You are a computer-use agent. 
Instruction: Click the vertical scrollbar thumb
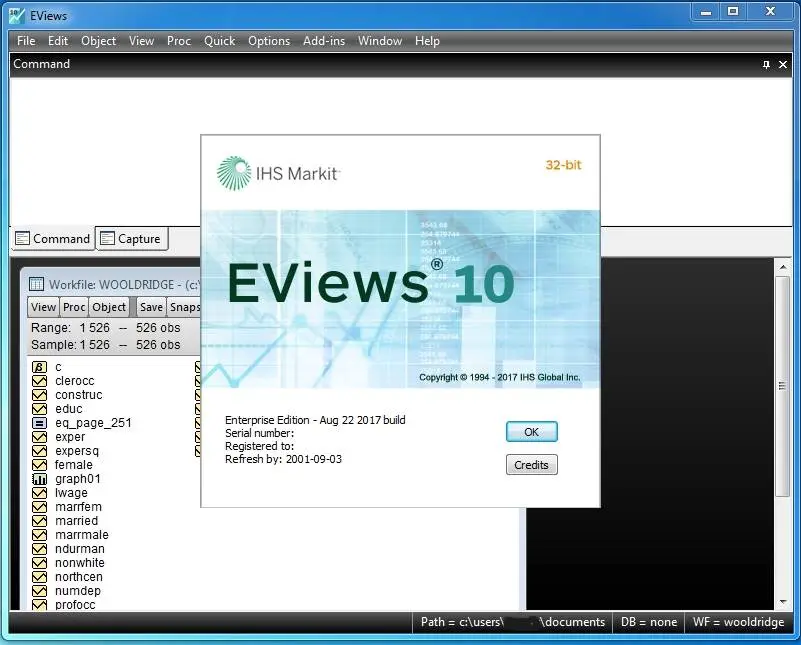783,386
